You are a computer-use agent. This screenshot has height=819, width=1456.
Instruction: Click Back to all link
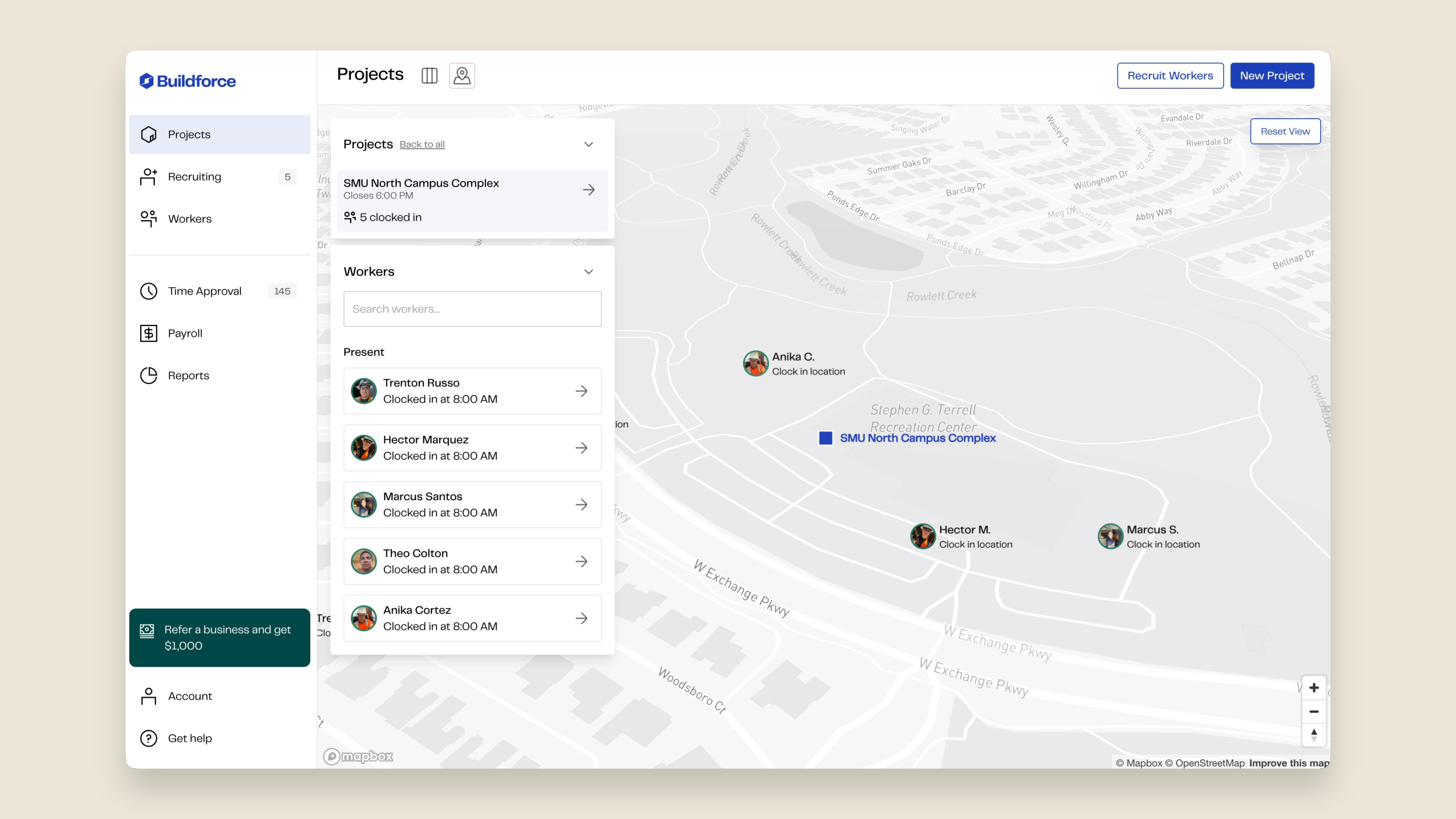(x=422, y=145)
